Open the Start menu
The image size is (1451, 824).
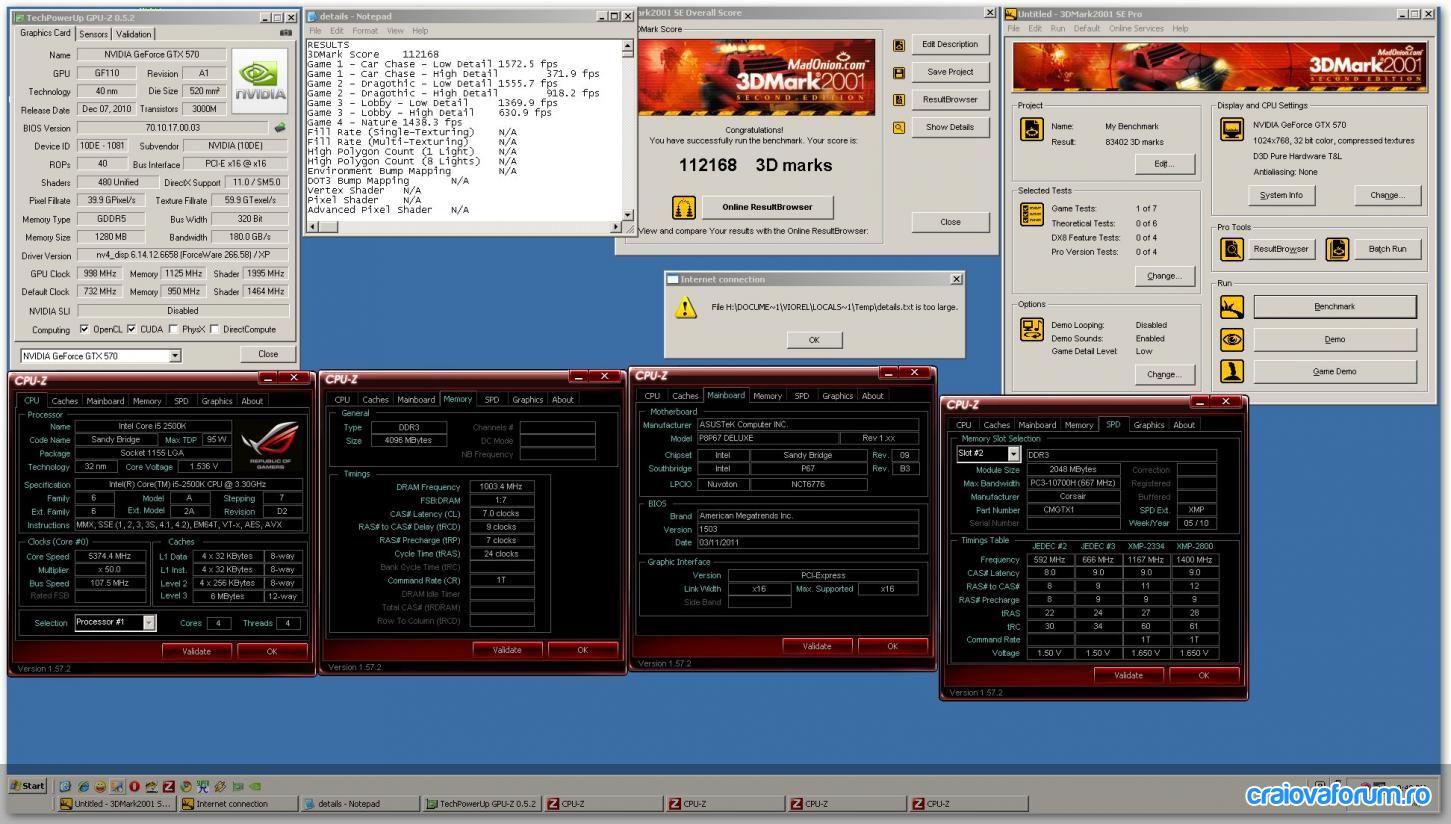click(x=27, y=786)
